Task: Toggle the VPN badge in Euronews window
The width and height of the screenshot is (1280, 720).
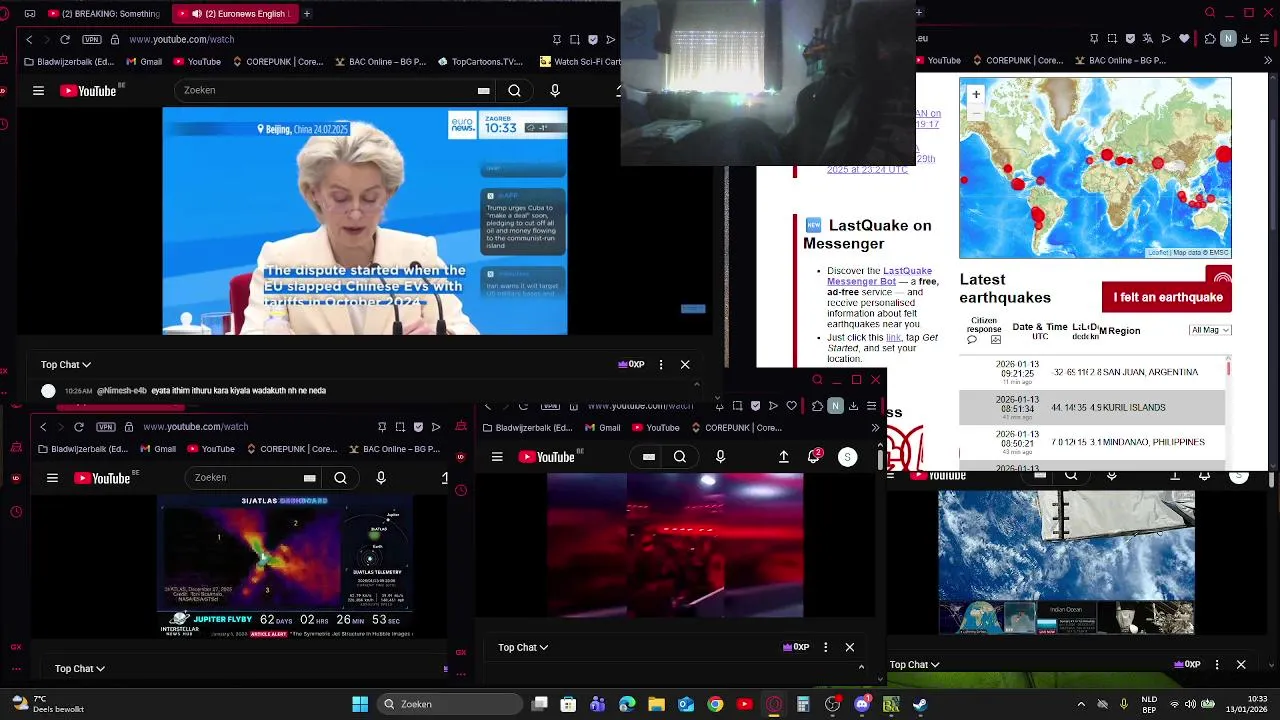Action: click(92, 39)
